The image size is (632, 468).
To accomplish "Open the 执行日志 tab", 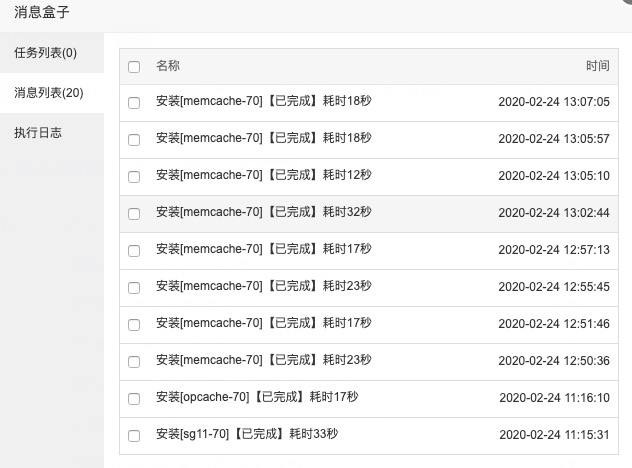I will click(x=38, y=132).
